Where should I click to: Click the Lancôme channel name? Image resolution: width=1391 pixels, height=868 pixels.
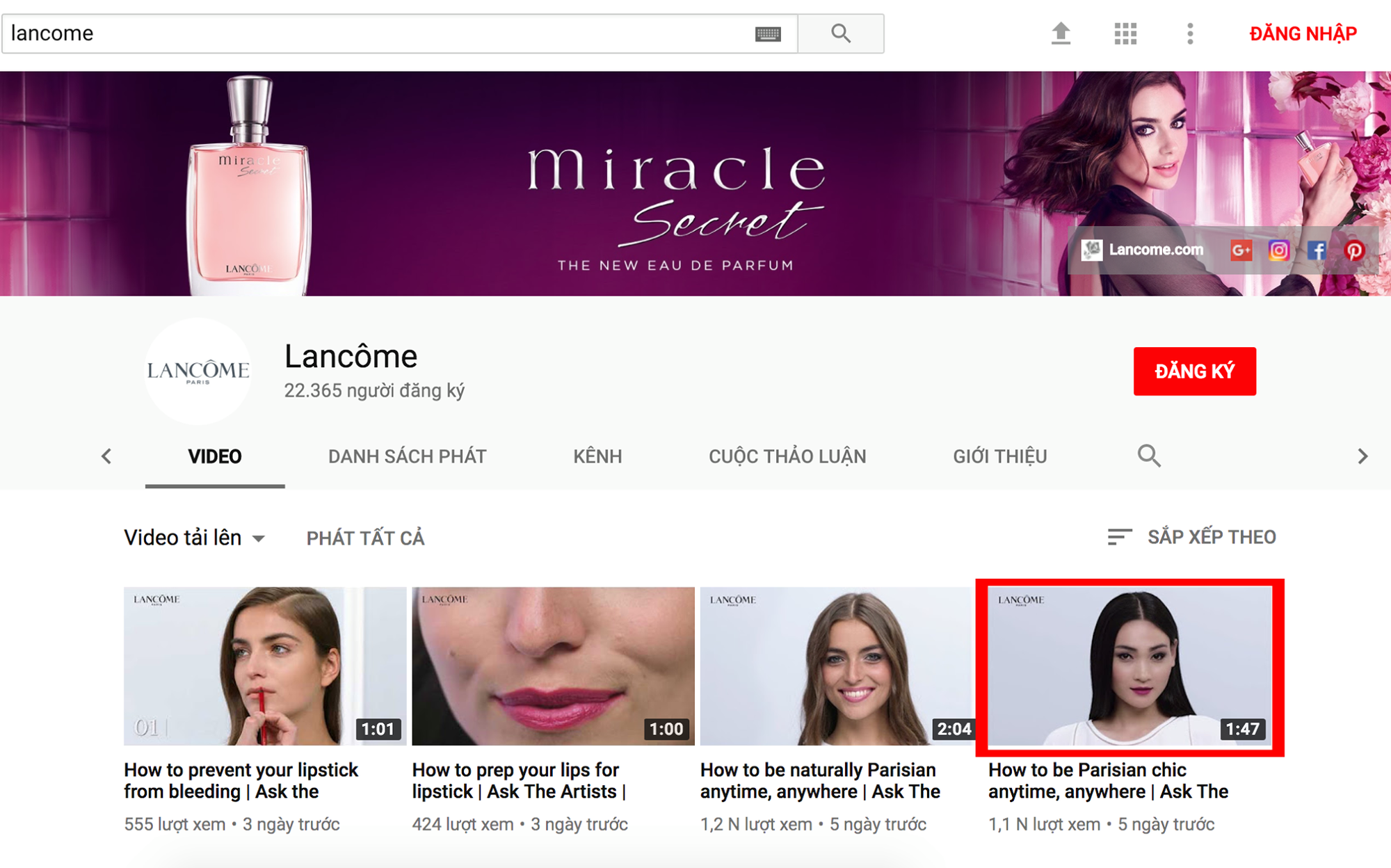pos(351,357)
